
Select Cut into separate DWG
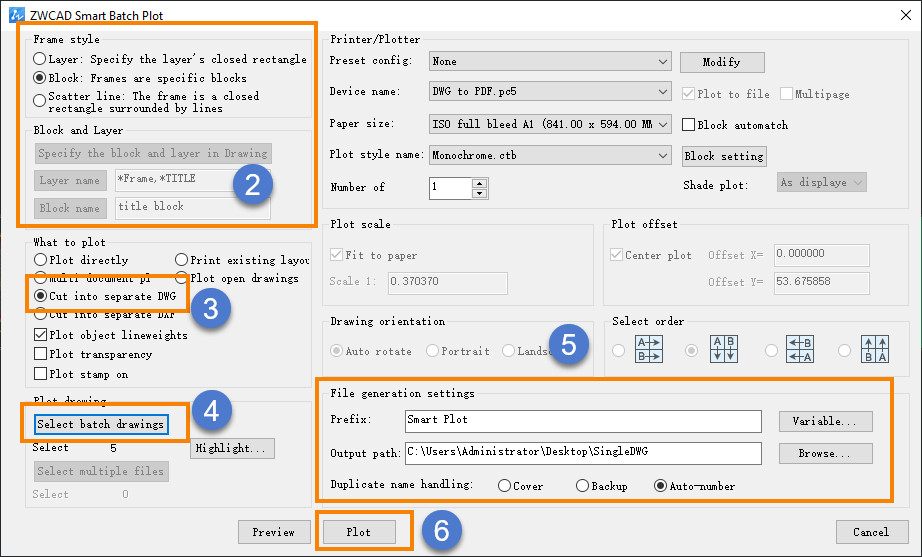40,296
